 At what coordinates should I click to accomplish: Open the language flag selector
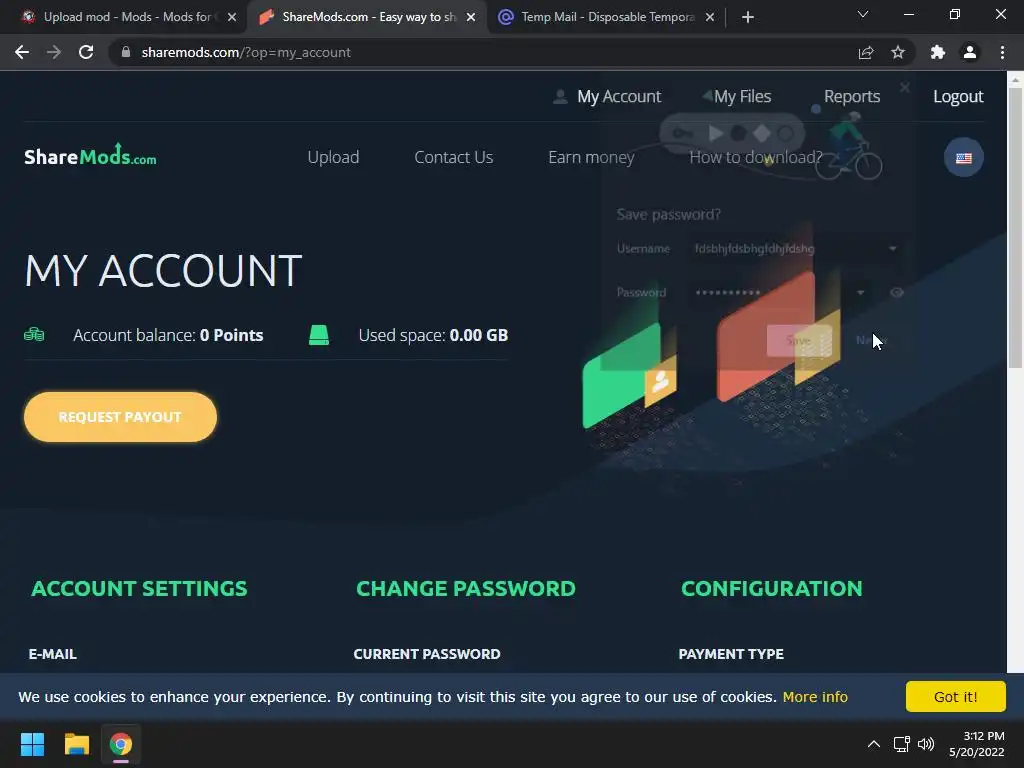pos(963,157)
